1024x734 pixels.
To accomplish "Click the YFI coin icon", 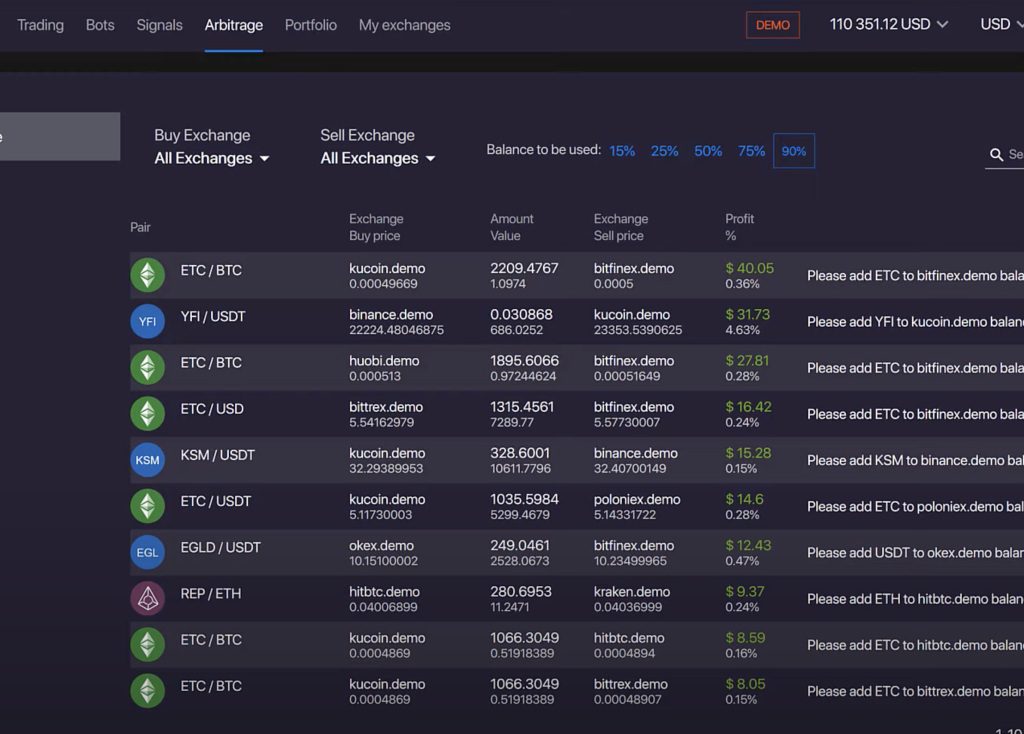I will (x=148, y=321).
